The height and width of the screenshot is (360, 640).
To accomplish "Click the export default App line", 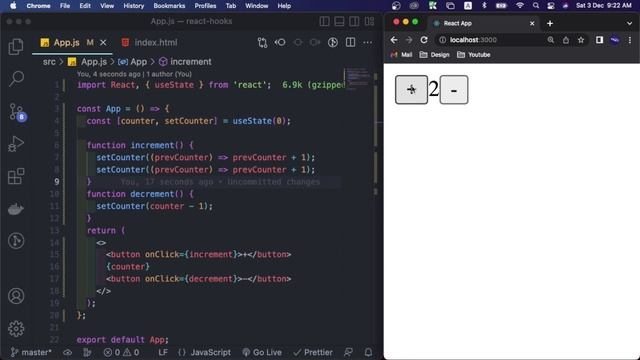I will point(122,340).
